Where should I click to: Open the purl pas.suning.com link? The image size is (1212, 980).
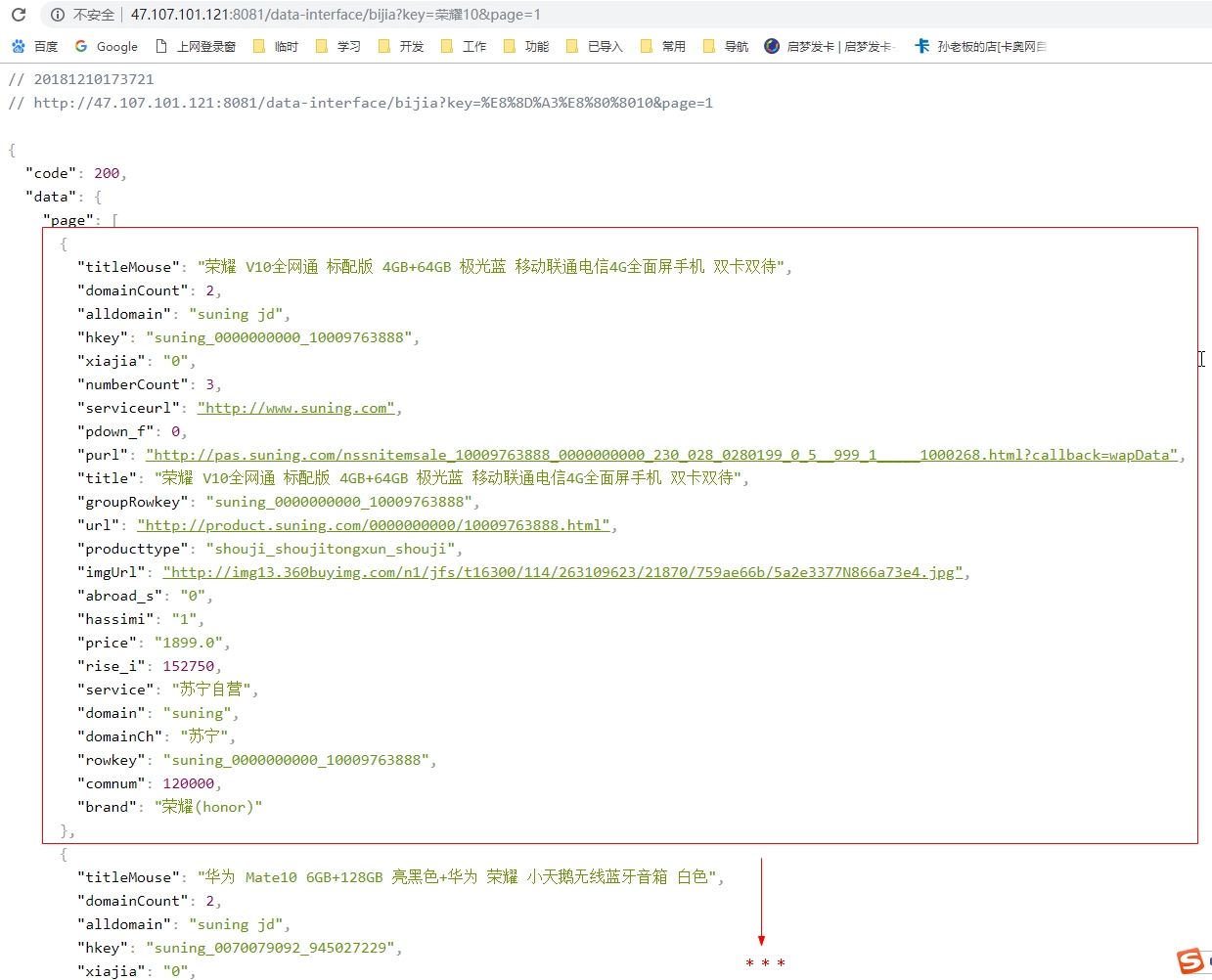pyautogui.click(x=661, y=455)
